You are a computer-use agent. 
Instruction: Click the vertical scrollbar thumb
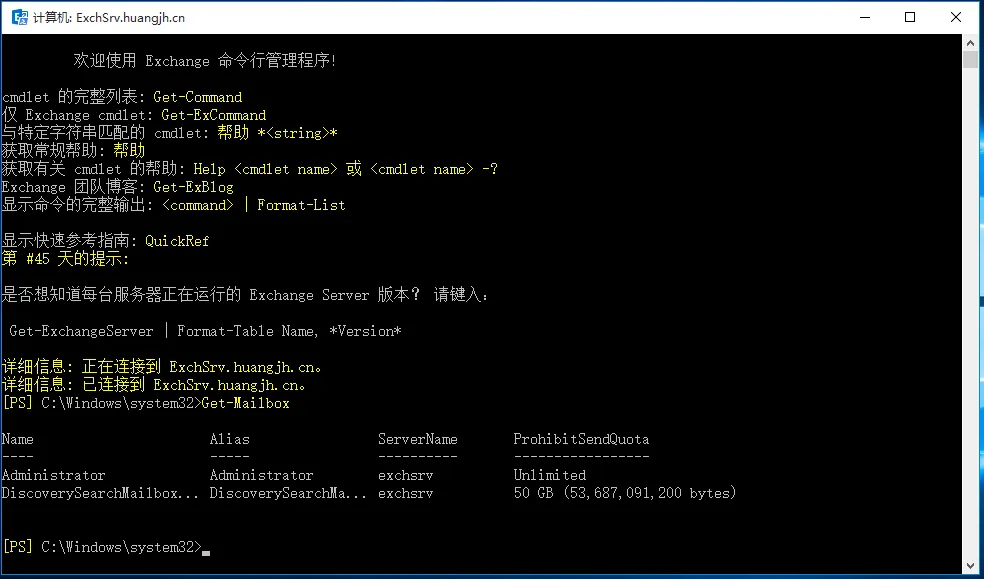click(x=970, y=59)
